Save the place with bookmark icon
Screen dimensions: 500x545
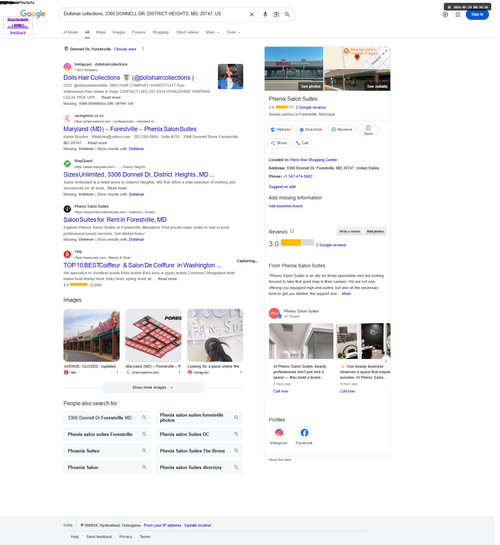pyautogui.click(x=368, y=130)
